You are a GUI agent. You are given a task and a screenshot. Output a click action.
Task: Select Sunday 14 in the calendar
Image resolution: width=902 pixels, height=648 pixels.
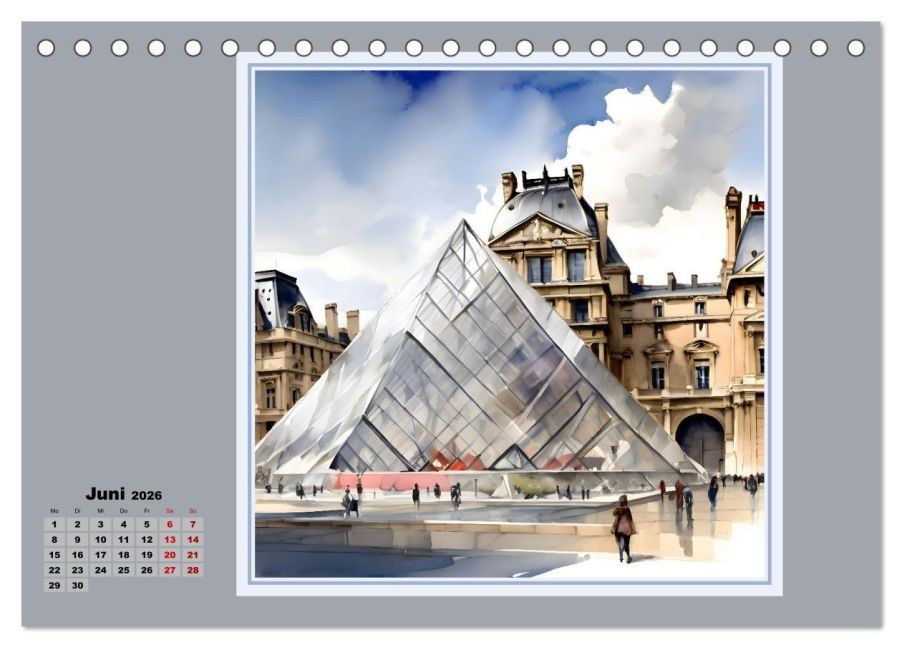(193, 540)
